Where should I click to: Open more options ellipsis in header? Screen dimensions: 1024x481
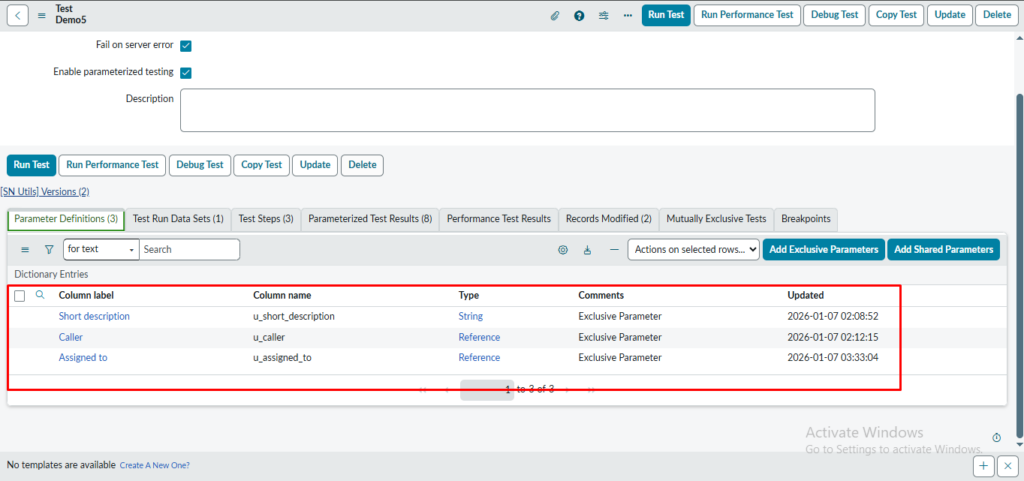[x=627, y=15]
